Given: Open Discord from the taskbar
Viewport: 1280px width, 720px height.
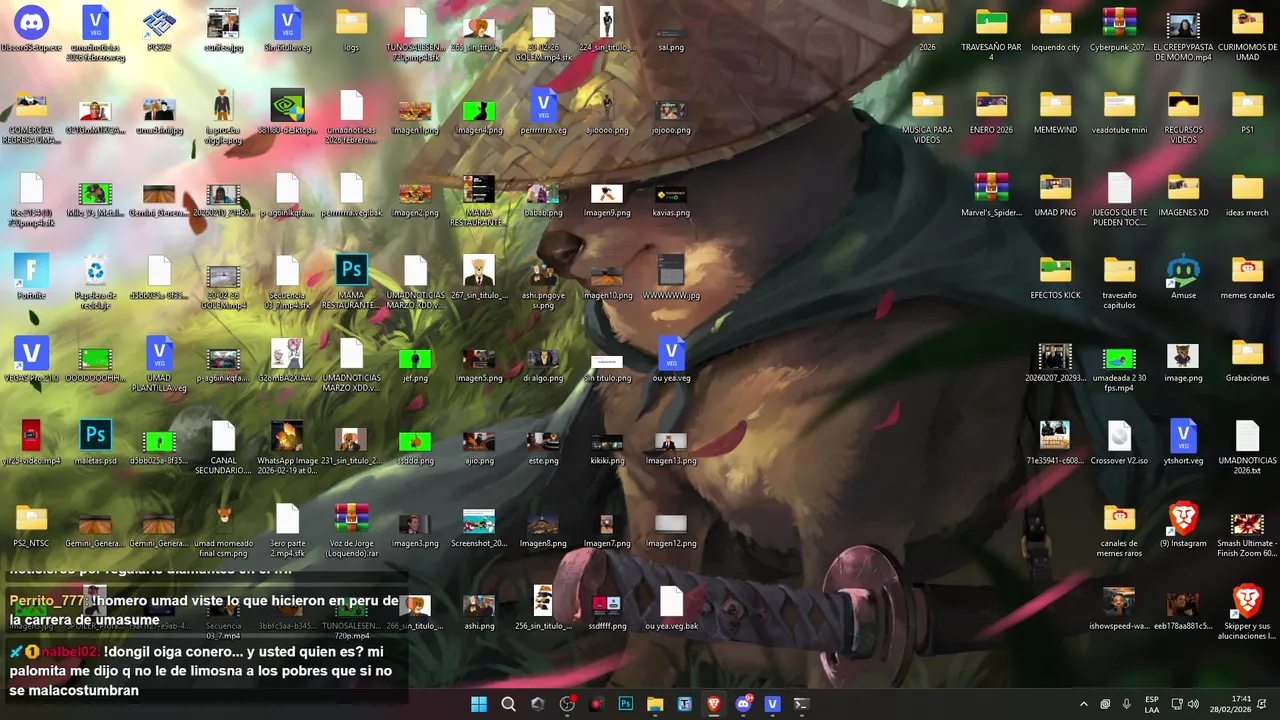Looking at the screenshot, I should [x=743, y=704].
